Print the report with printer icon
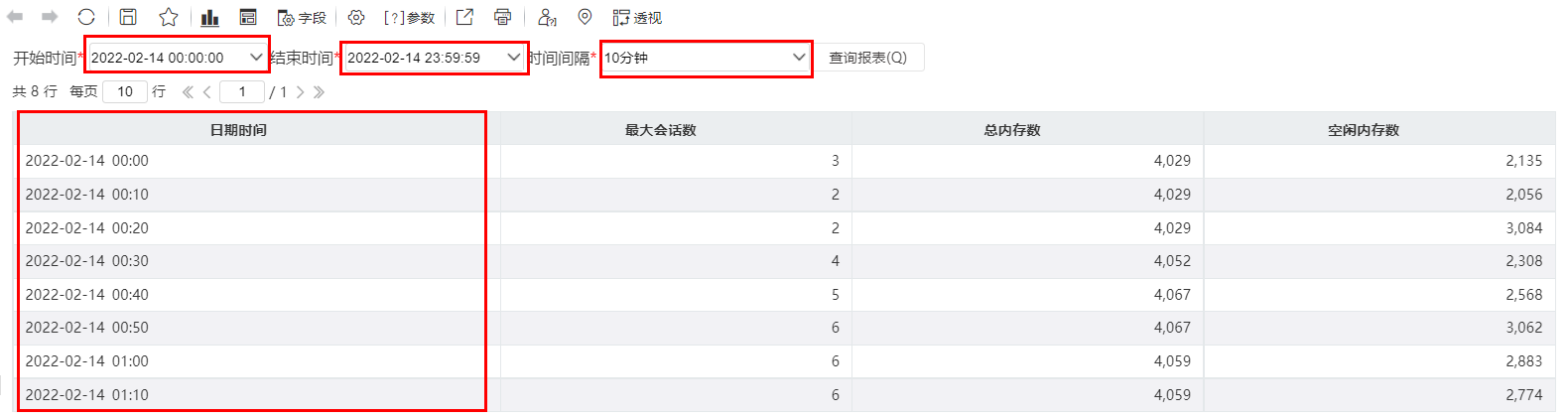 503,17
